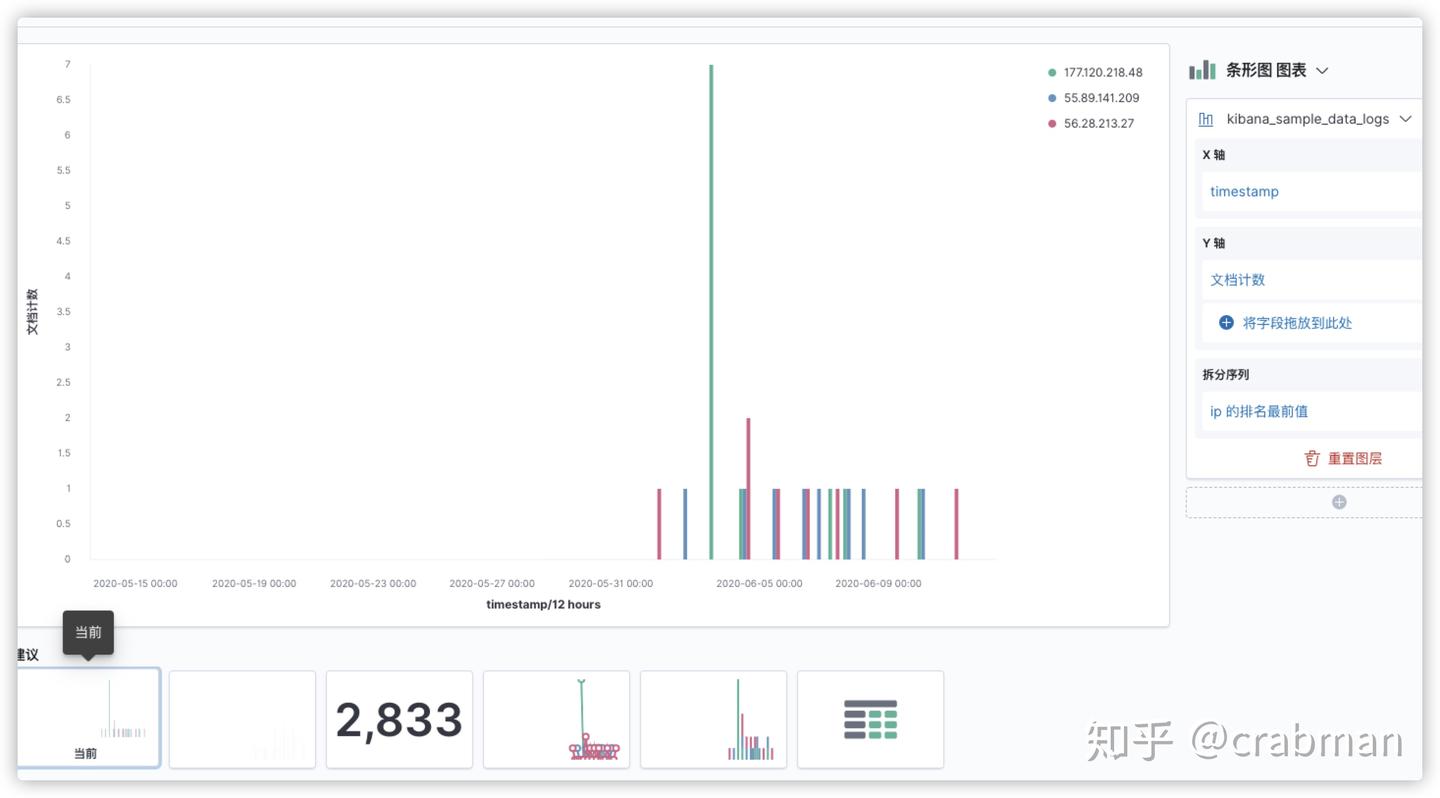Click 重置图层 to reset the layer
This screenshot has width=1440, height=798.
(x=1355, y=458)
